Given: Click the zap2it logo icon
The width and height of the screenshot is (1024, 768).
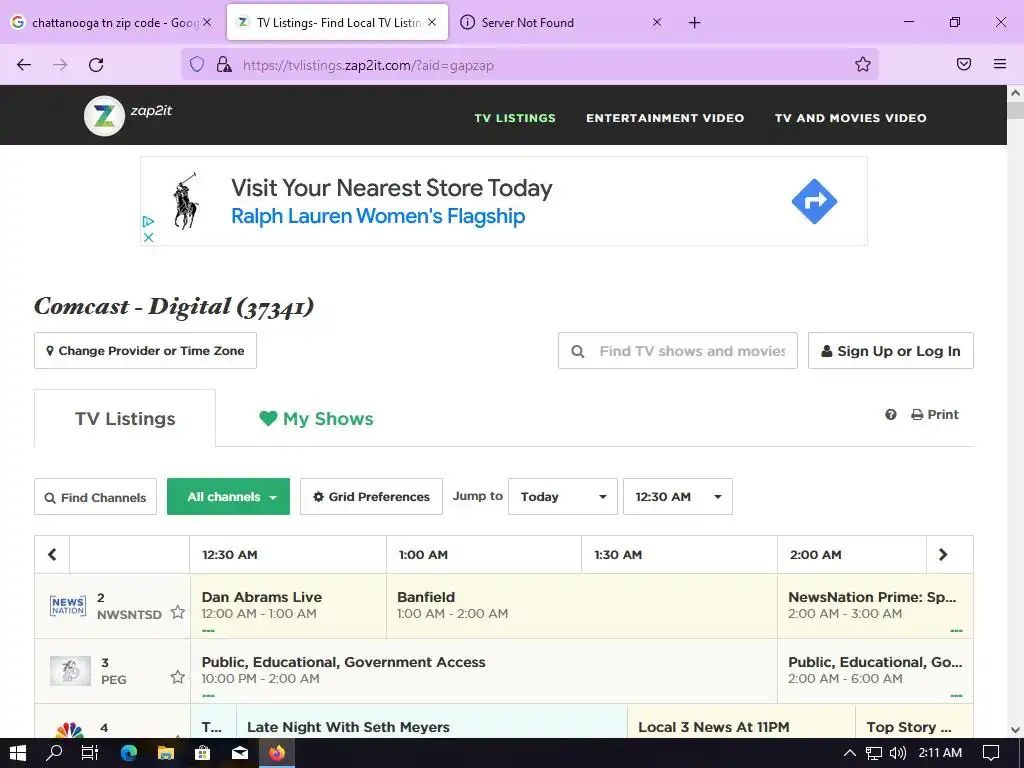Looking at the screenshot, I should 104,116.
